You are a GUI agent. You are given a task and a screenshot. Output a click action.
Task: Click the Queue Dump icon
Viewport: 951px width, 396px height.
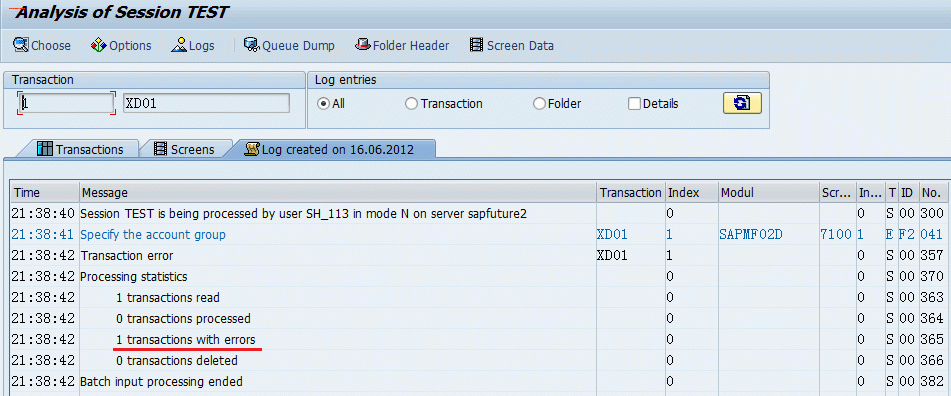pyautogui.click(x=252, y=45)
